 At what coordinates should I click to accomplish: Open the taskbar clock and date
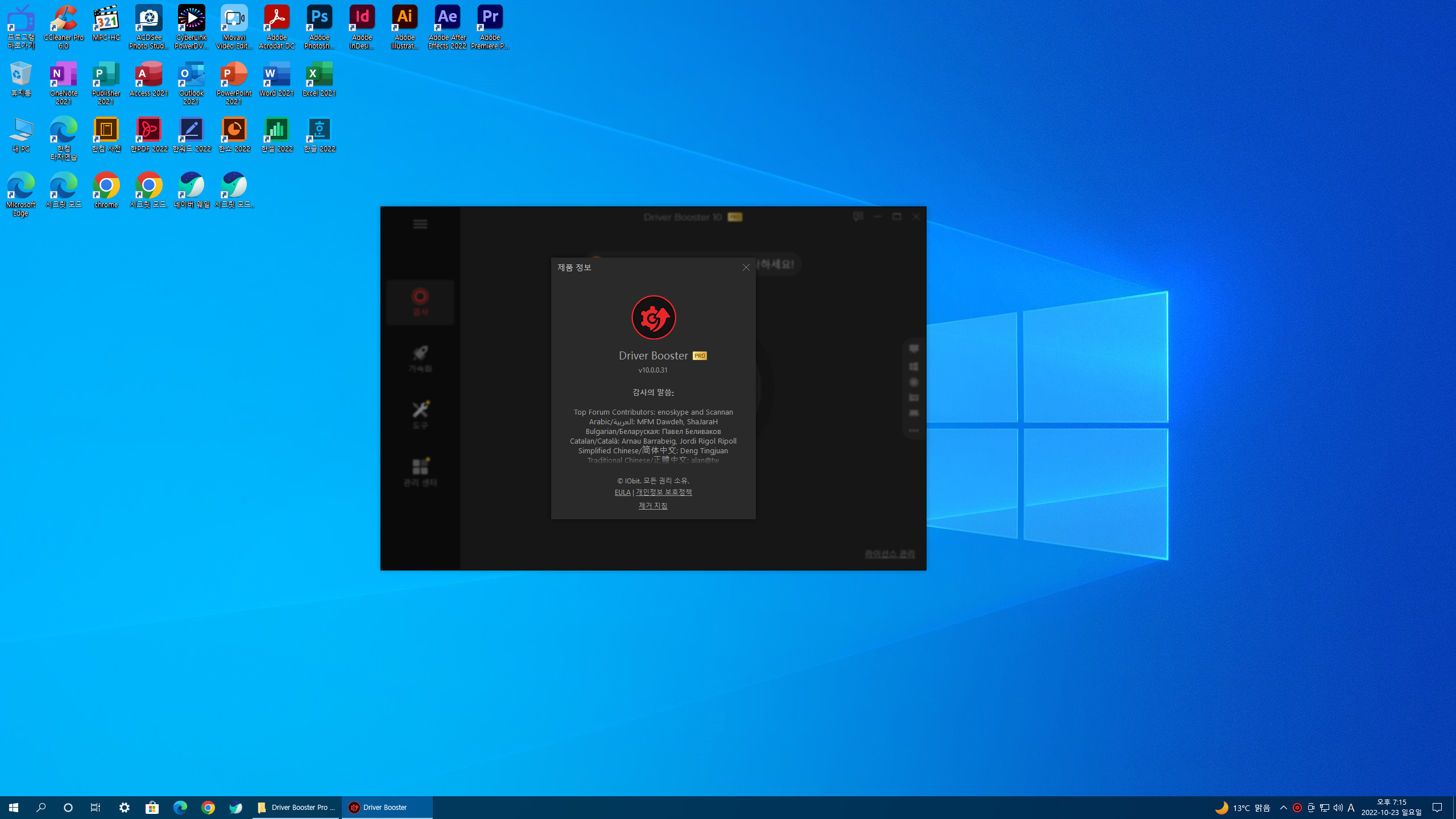1391,808
